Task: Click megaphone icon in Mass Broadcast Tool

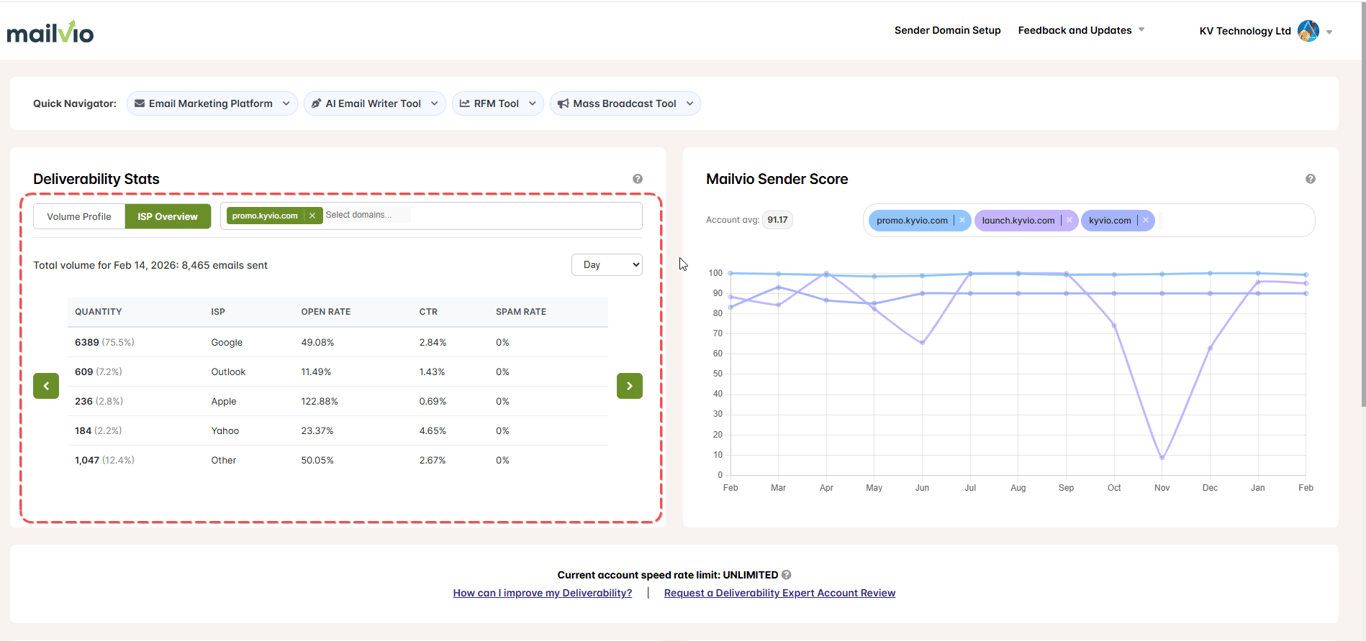Action: pos(563,104)
